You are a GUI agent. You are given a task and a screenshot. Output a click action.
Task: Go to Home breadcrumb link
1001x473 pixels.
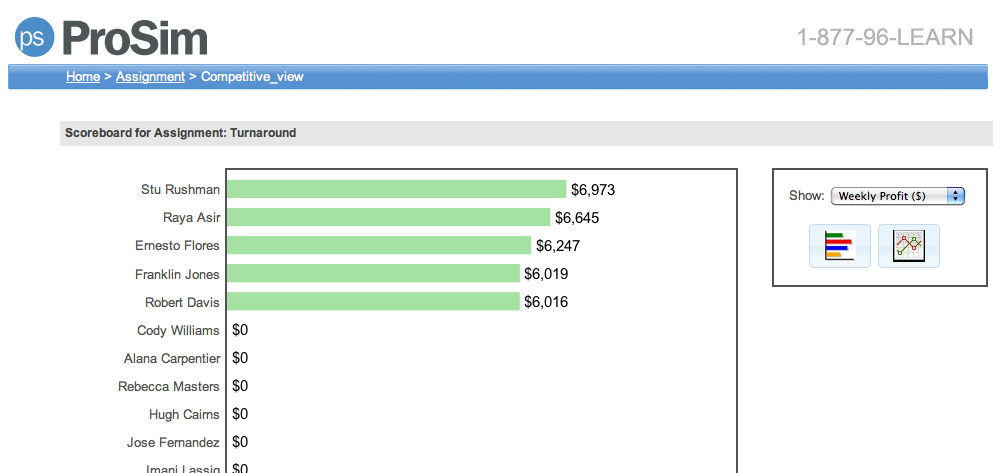coord(83,77)
